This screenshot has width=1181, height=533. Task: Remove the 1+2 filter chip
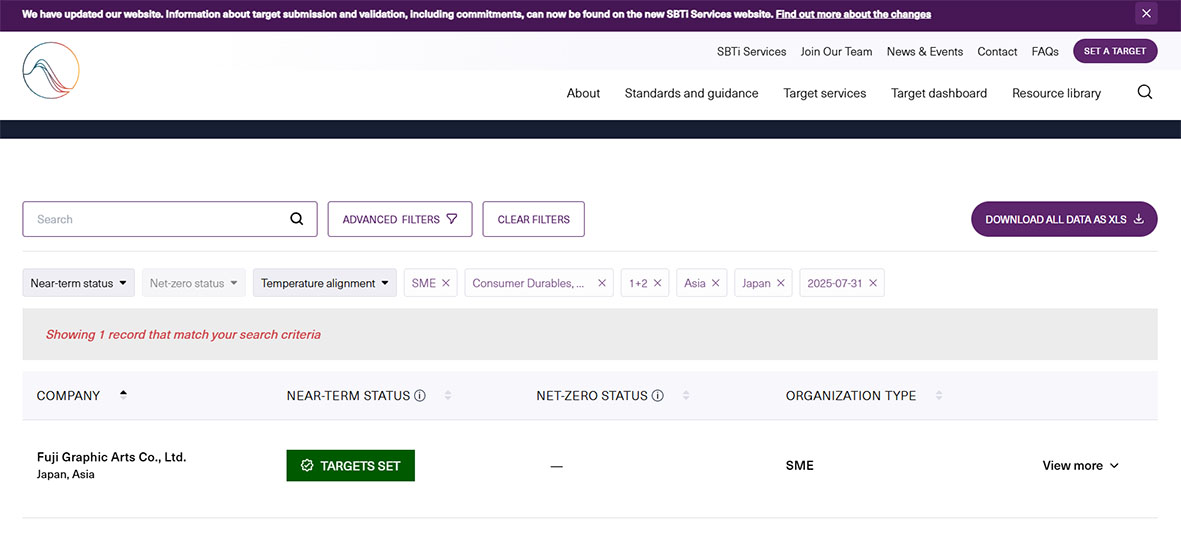pyautogui.click(x=658, y=283)
